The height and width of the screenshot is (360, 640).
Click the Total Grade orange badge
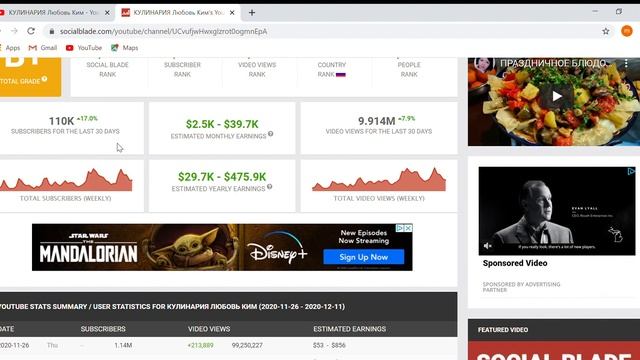point(31,77)
